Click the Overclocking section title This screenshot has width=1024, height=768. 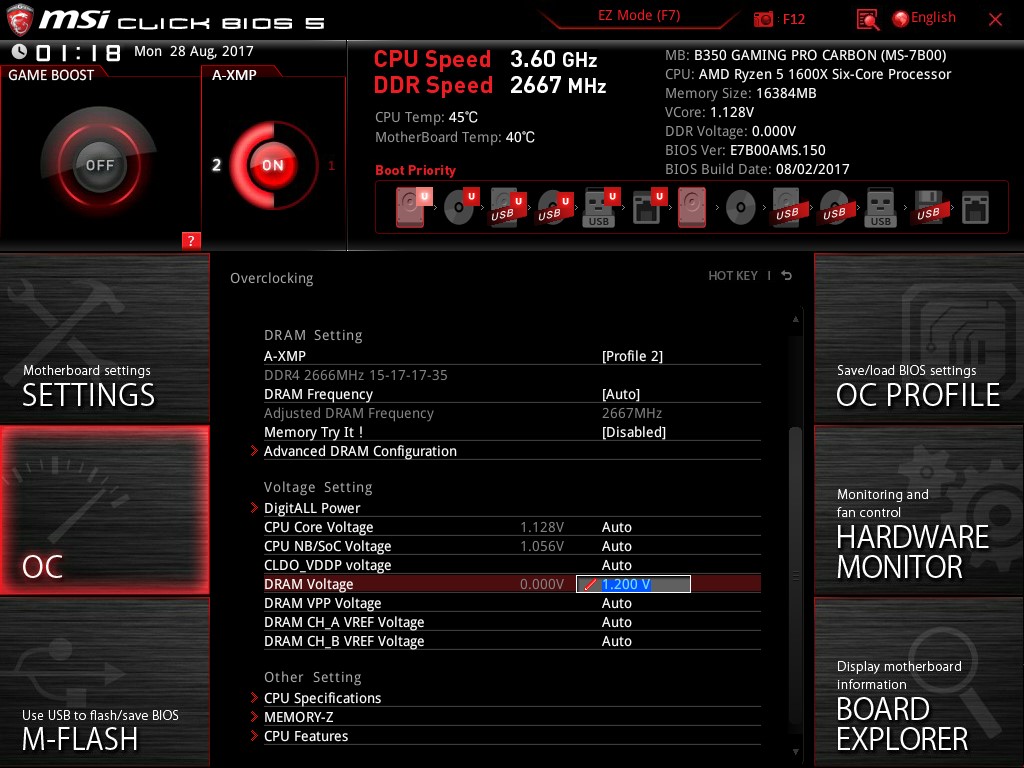272,278
